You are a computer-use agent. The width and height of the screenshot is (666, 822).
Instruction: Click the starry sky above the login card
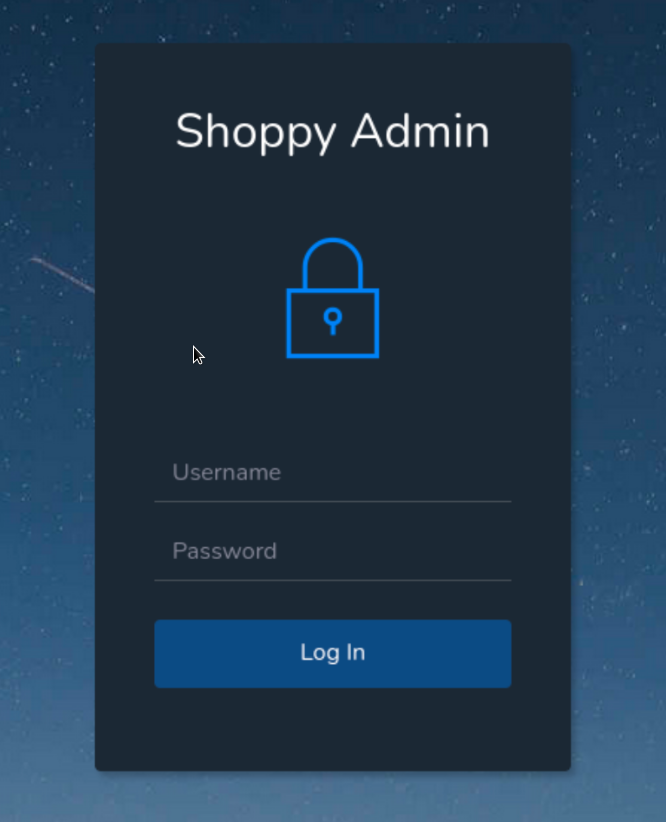point(332,21)
